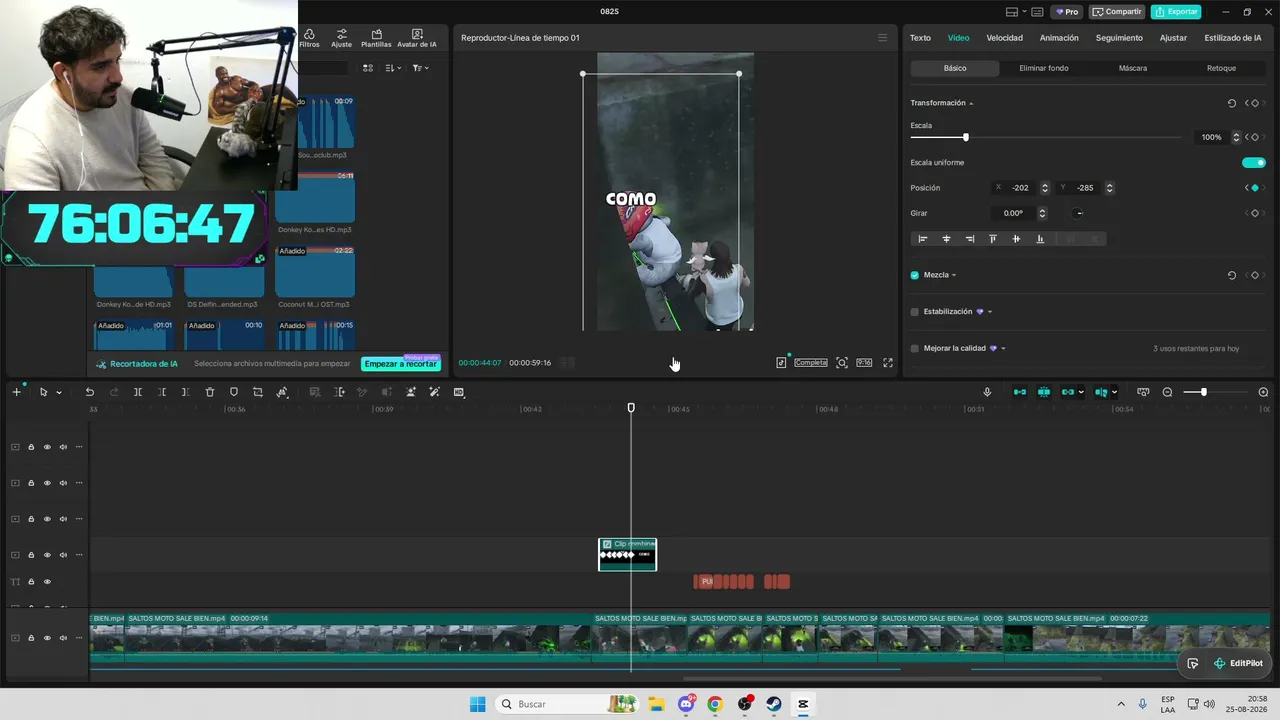
Task: Click the split clip icon in timeline toolbar
Action: 138,392
